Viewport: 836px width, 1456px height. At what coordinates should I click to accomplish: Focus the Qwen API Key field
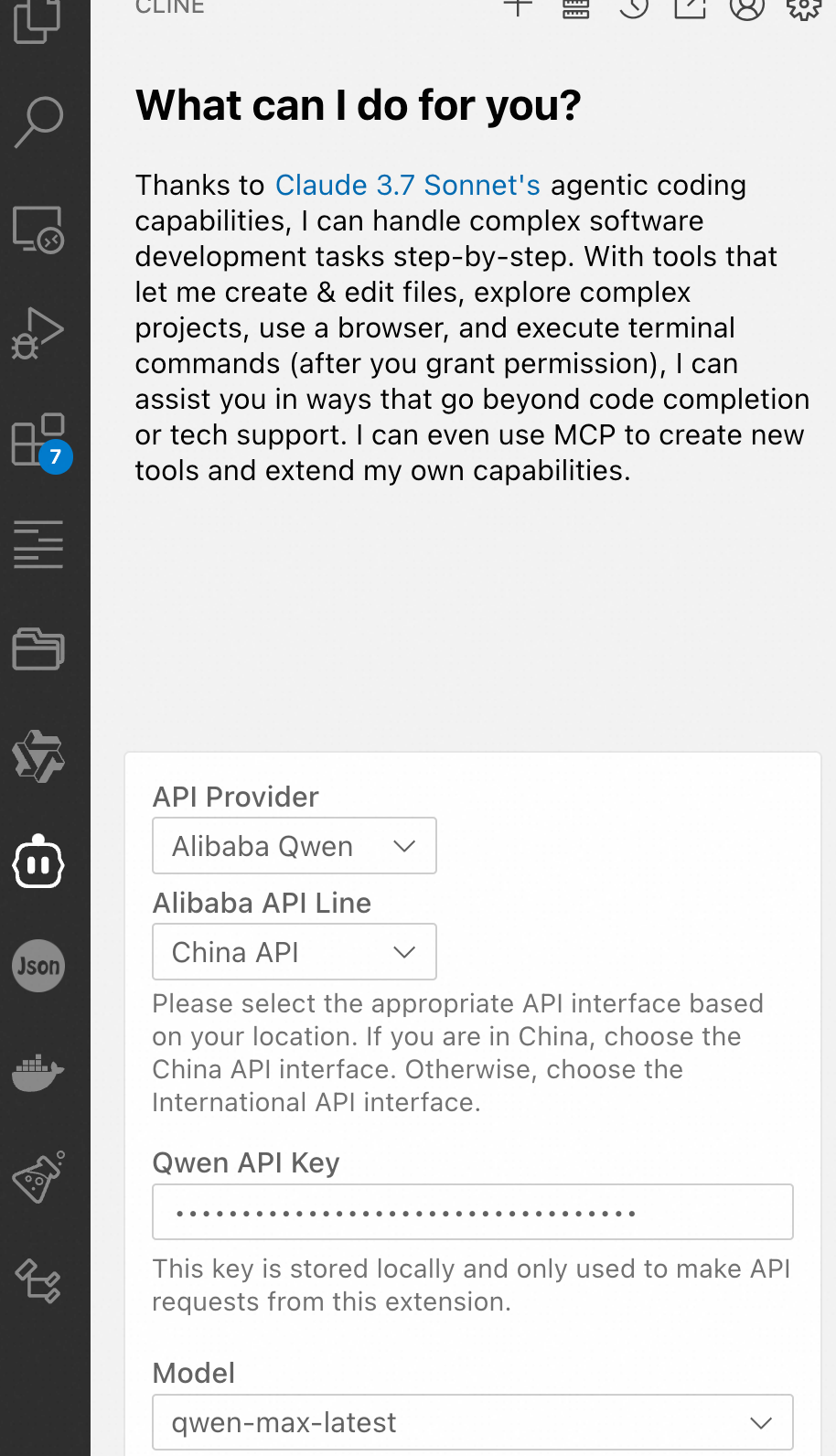click(472, 1213)
